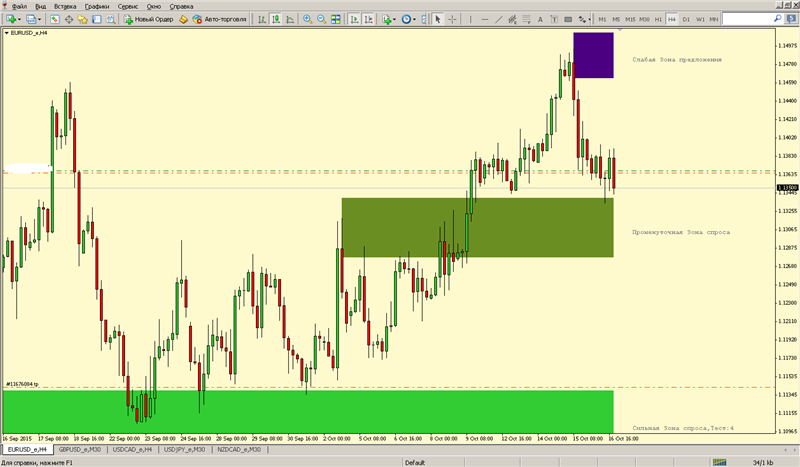Toggle the Terminal panel icon
The width and height of the screenshot is (800, 467).
tap(96, 19)
